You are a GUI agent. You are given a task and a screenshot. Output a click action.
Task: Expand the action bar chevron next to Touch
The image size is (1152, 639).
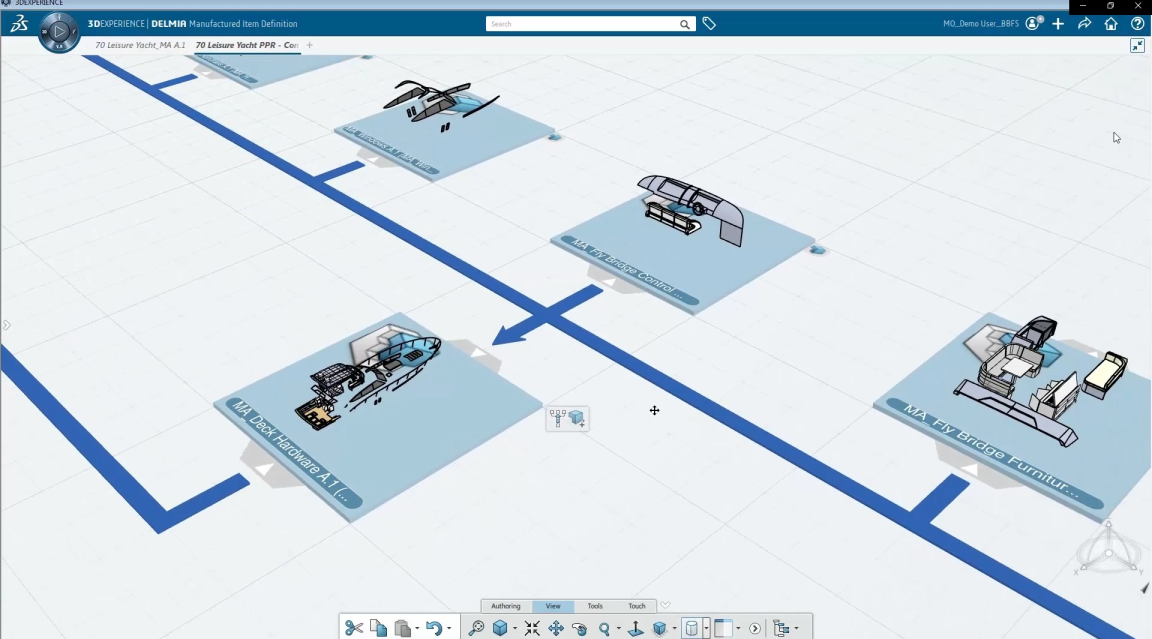click(666, 605)
